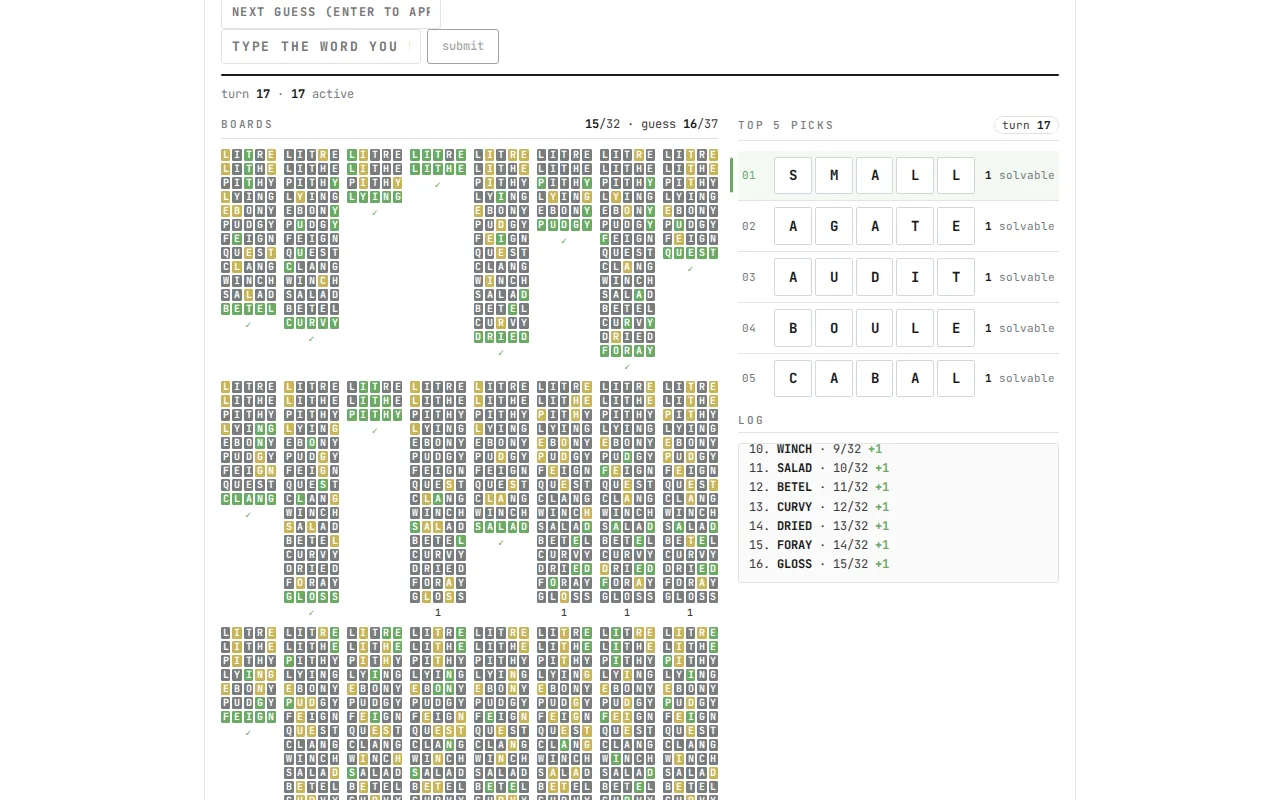
Task: Click log entry 10. WINCH
Action: point(816,449)
